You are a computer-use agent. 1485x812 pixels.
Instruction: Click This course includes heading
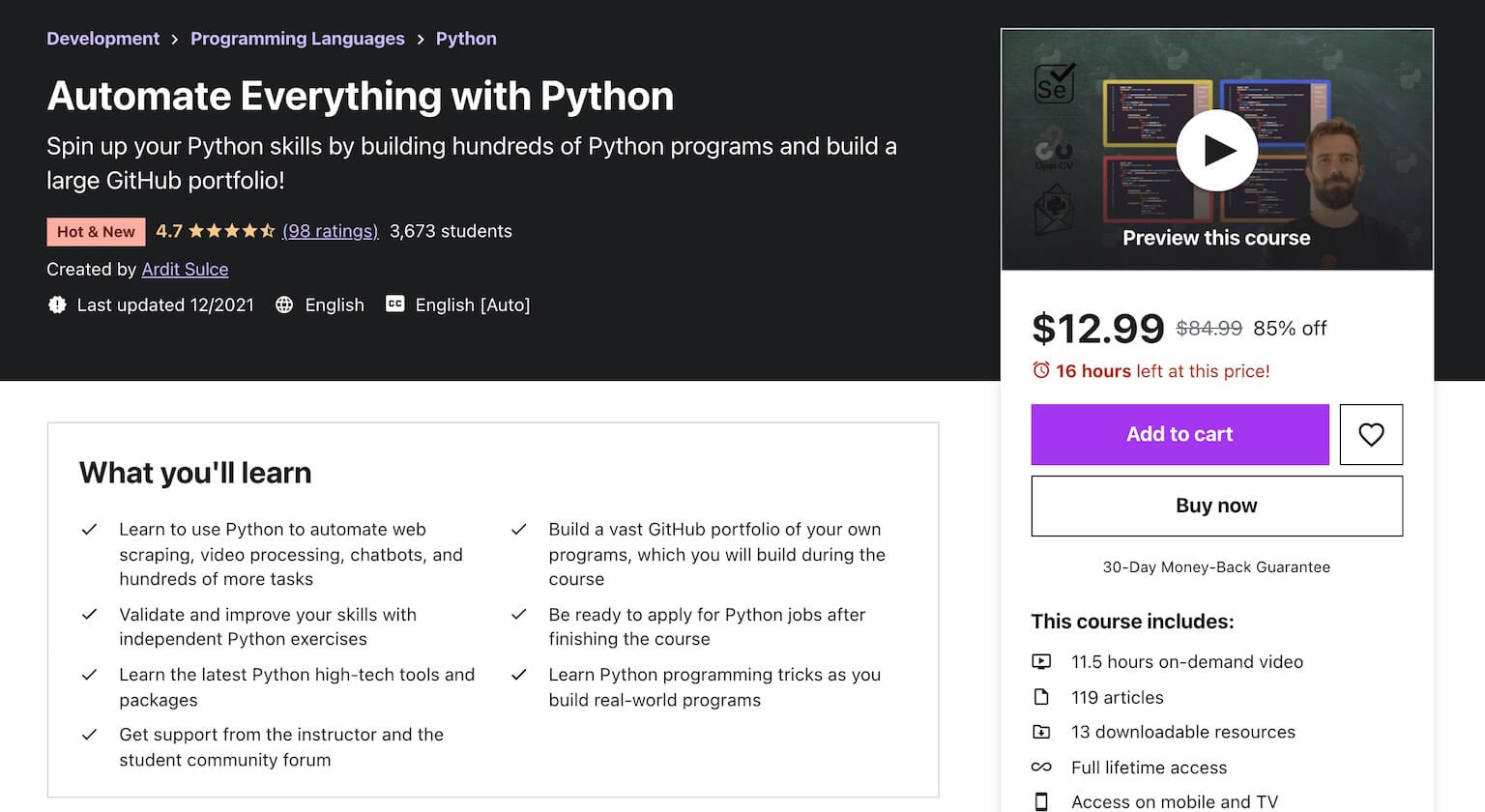(1132, 622)
